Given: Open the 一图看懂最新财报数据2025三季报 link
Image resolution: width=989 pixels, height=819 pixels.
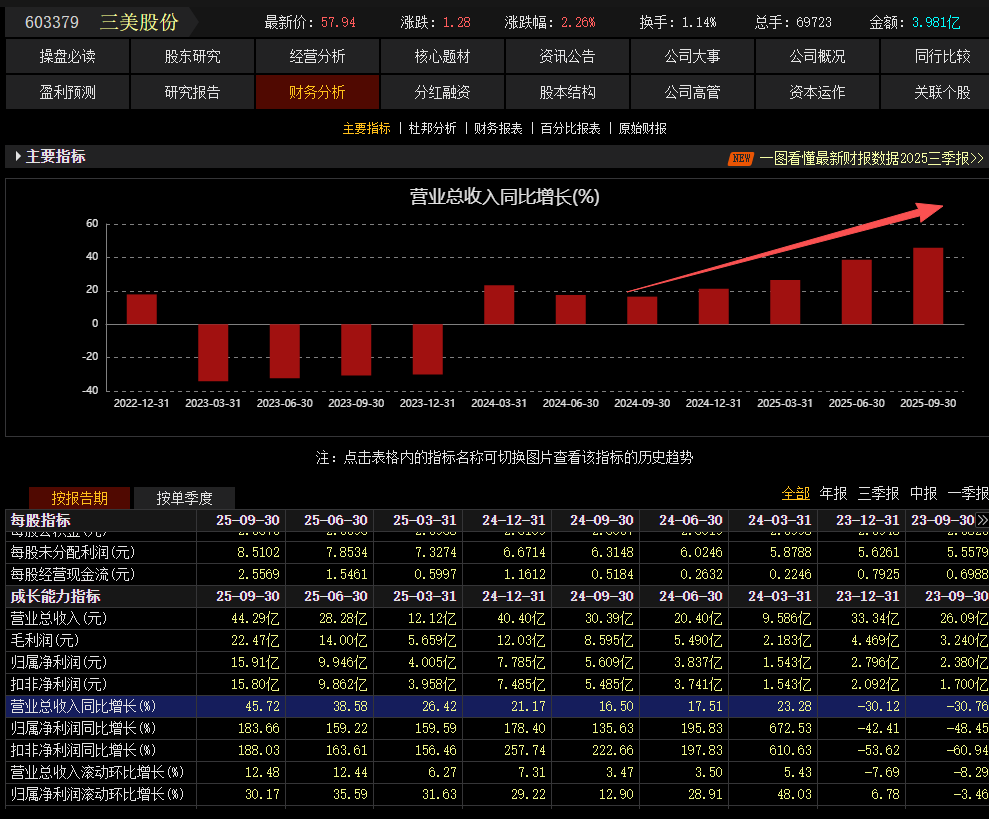Looking at the screenshot, I should (871, 158).
